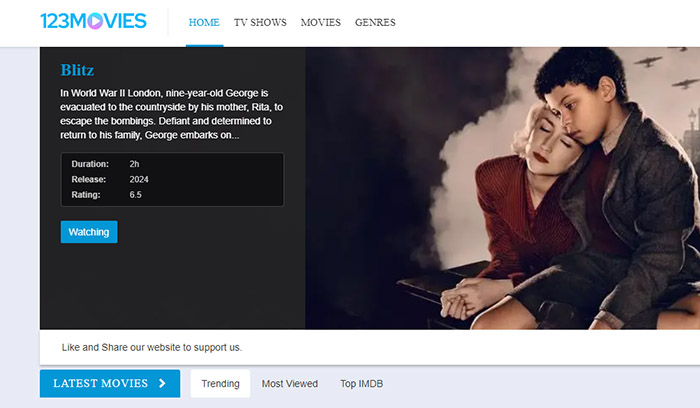The width and height of the screenshot is (700, 408).
Task: Expand the GENRES menu
Action: point(375,22)
